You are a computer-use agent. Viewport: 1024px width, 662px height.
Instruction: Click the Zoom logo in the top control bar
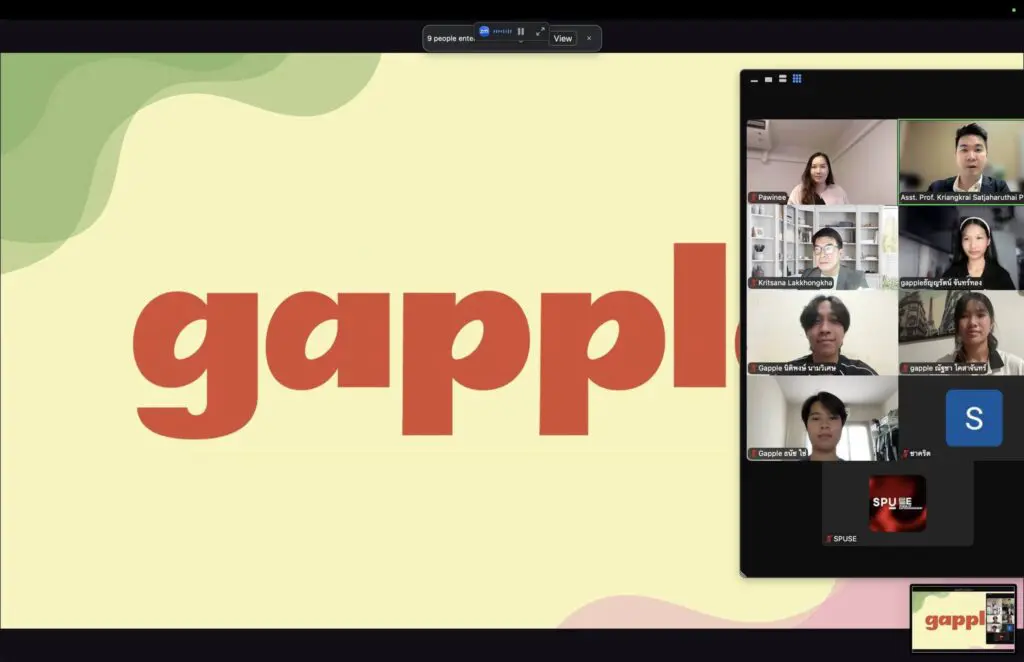484,31
